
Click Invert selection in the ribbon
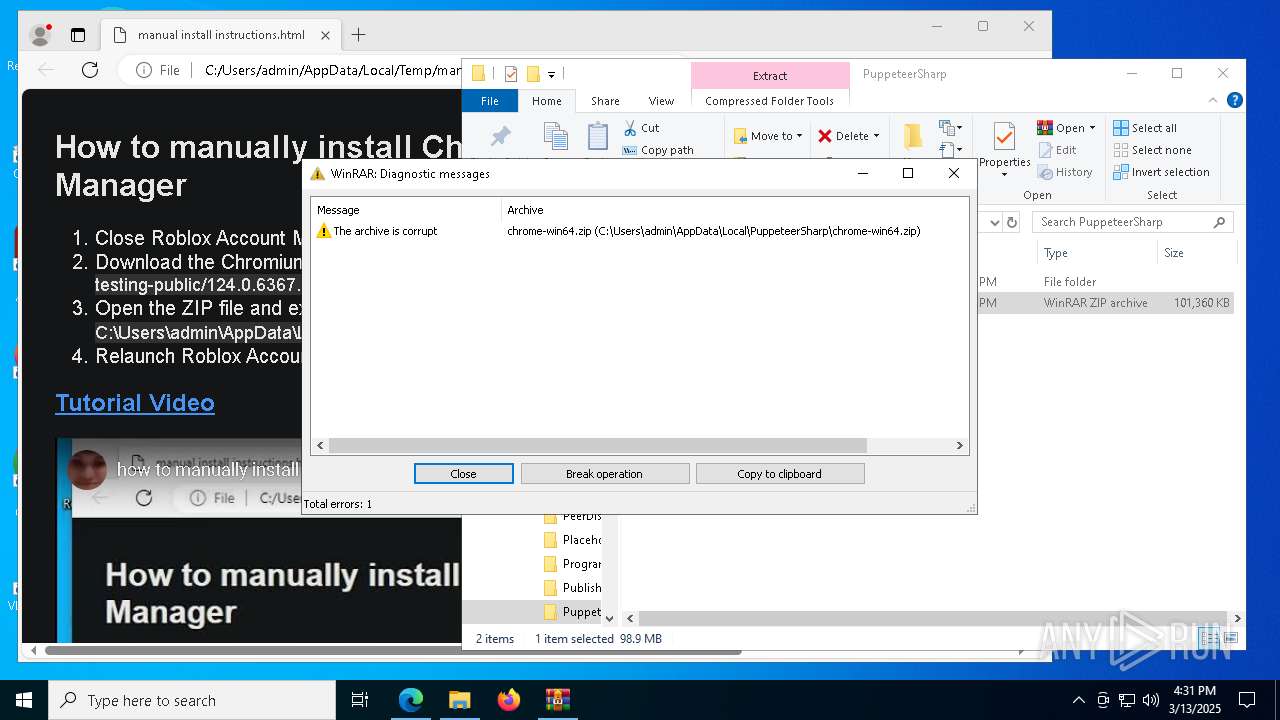[1162, 172]
